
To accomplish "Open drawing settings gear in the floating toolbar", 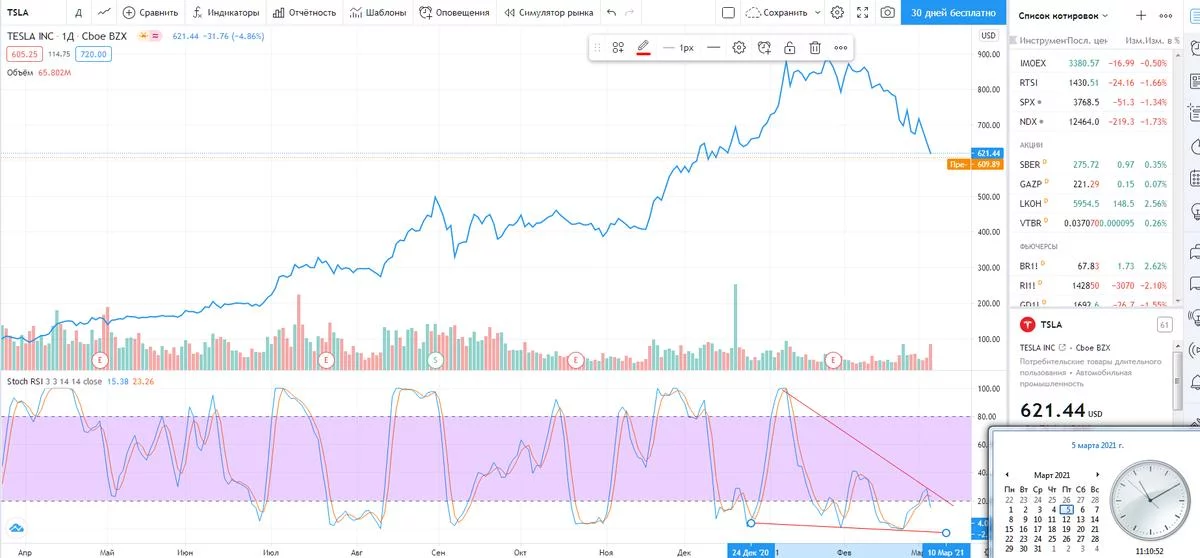I will (739, 47).
